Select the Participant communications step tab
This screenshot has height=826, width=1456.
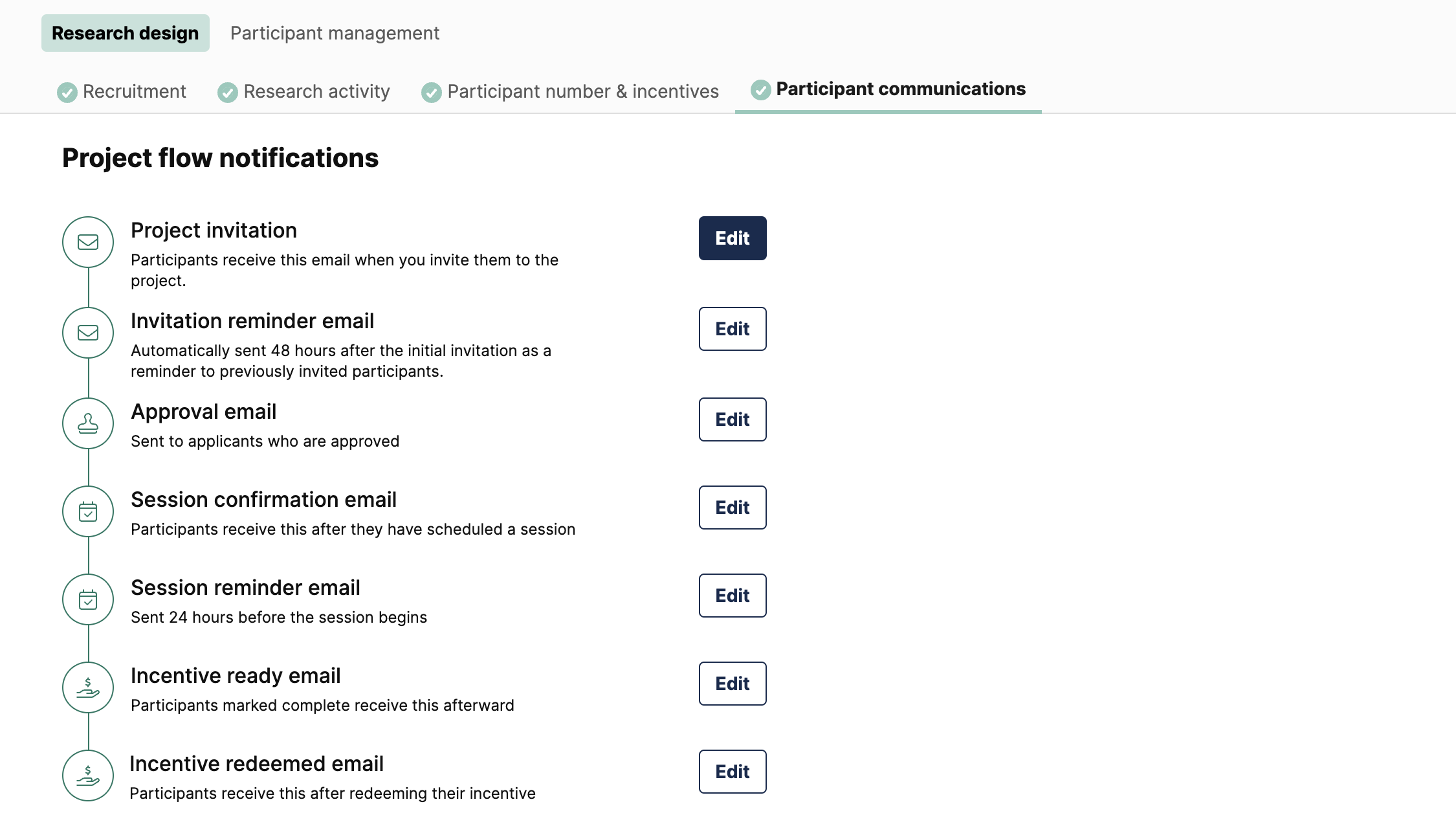point(900,89)
